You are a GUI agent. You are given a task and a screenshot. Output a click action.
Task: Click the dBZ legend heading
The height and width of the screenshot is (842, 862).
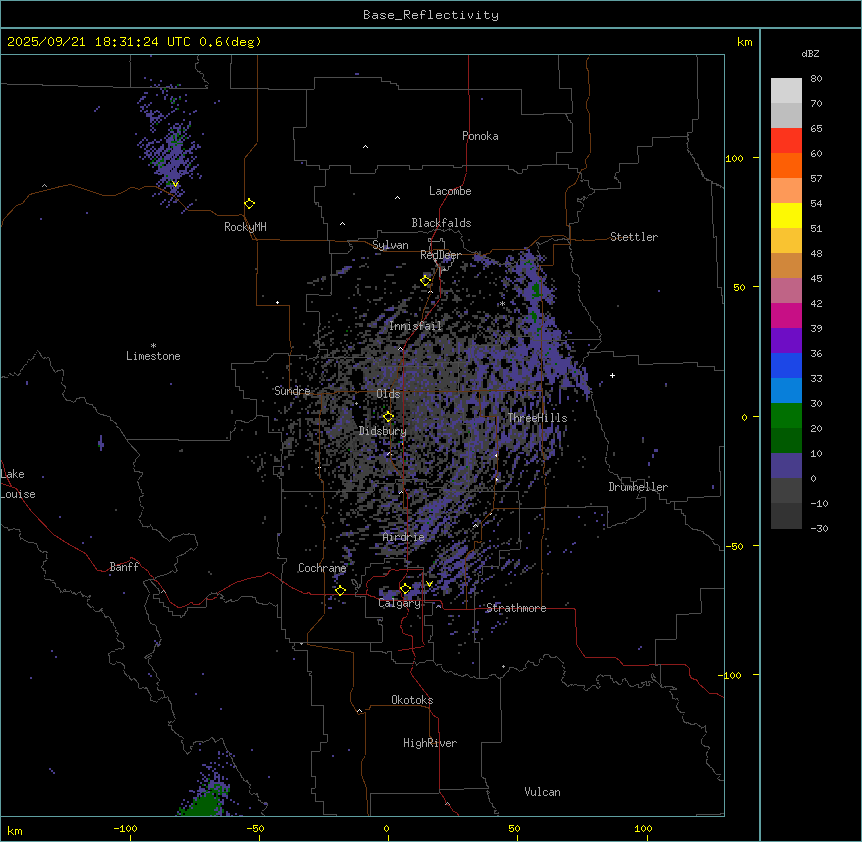(x=811, y=53)
